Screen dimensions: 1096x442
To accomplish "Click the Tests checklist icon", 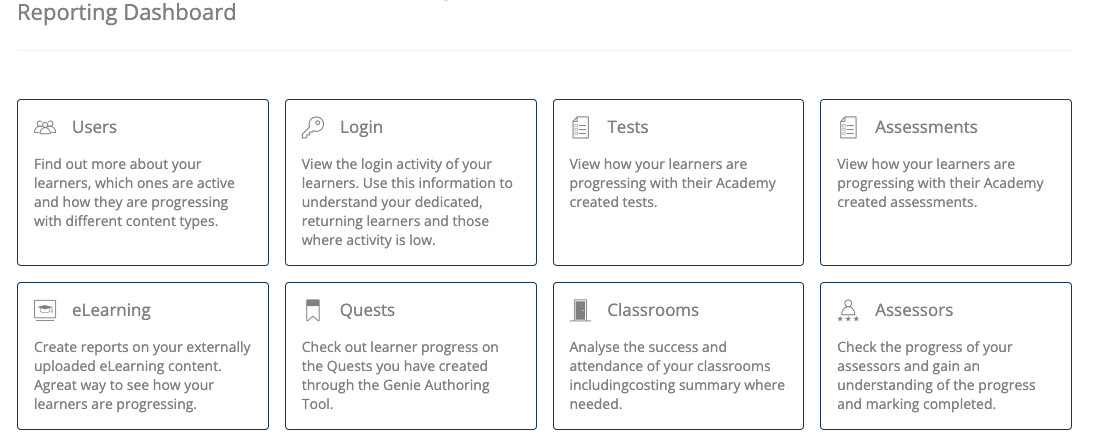I will pos(580,128).
